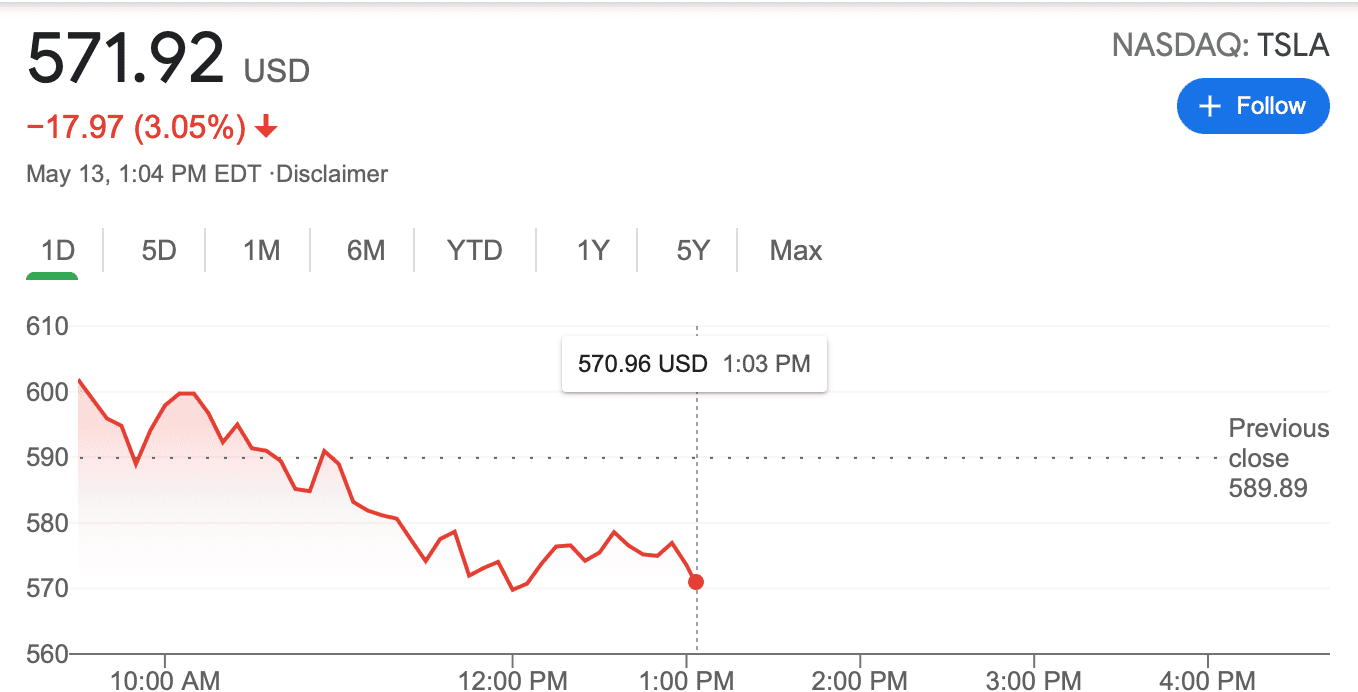
Task: Select the 6M time period
Action: pyautogui.click(x=366, y=250)
